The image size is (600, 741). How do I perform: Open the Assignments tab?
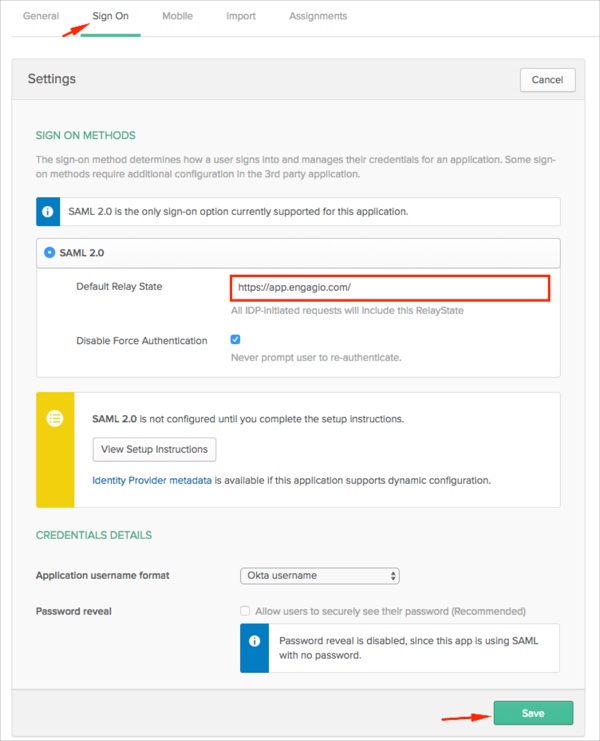coord(318,16)
